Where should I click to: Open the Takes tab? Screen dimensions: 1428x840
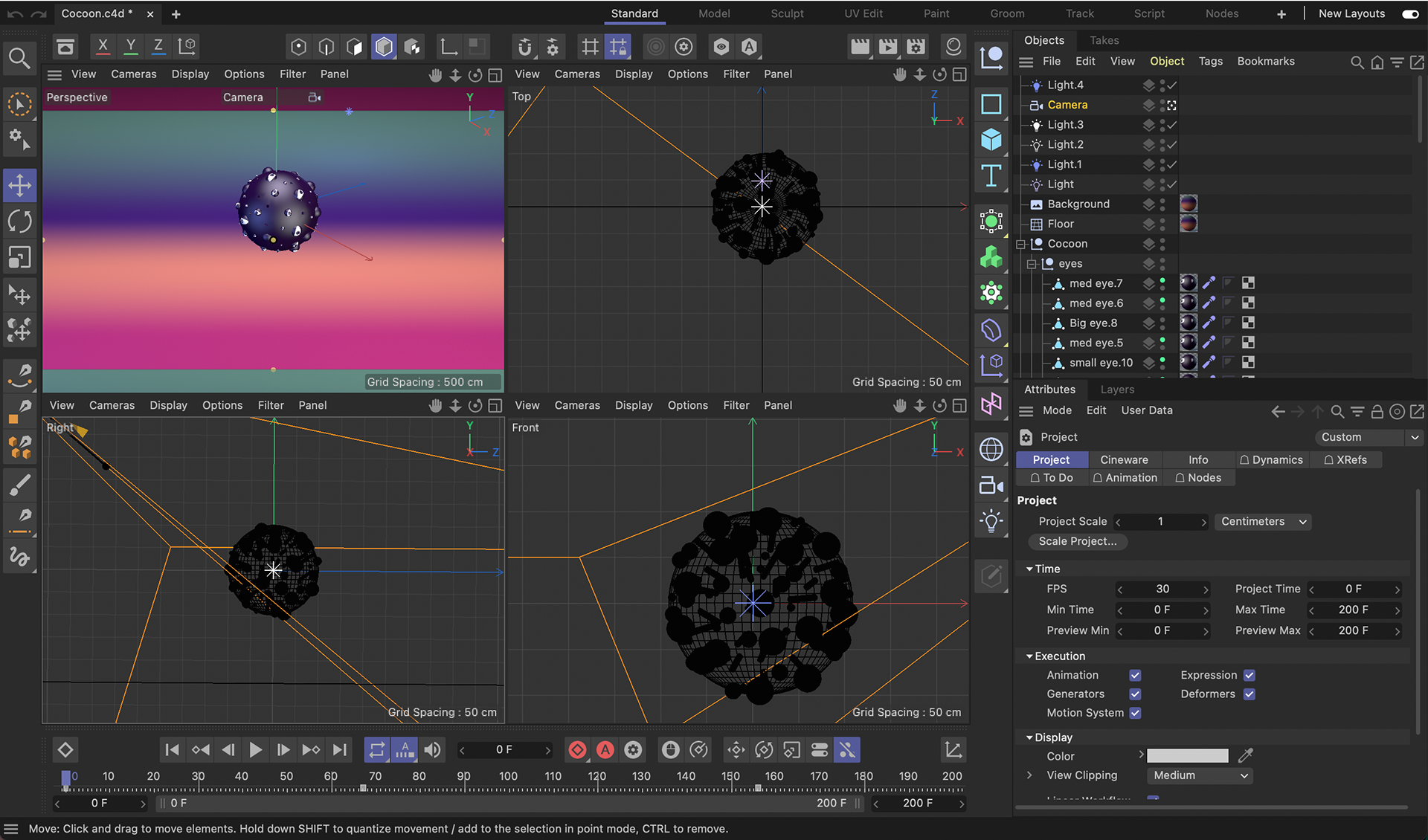[x=1104, y=40]
